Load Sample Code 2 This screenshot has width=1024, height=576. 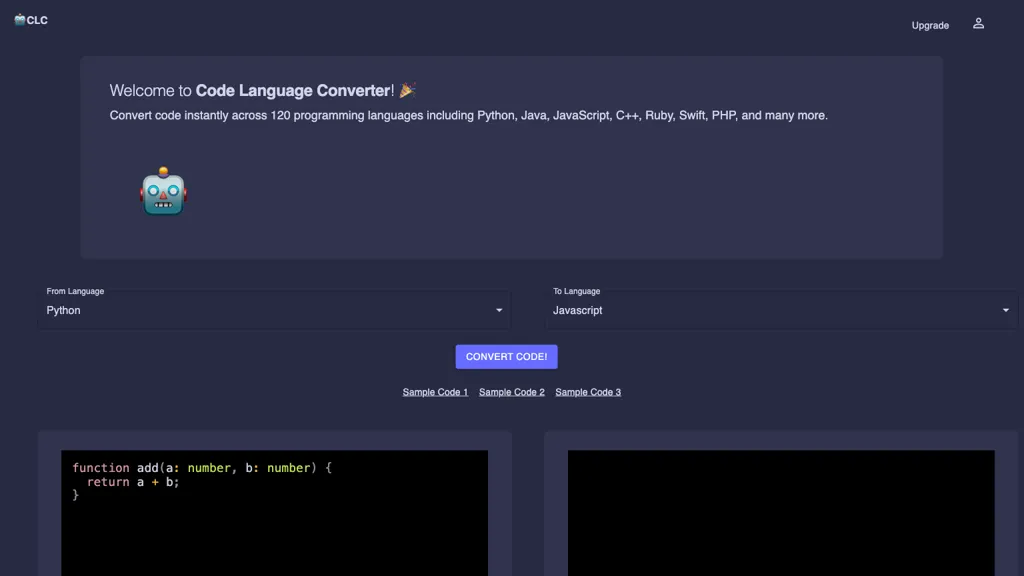[x=511, y=392]
